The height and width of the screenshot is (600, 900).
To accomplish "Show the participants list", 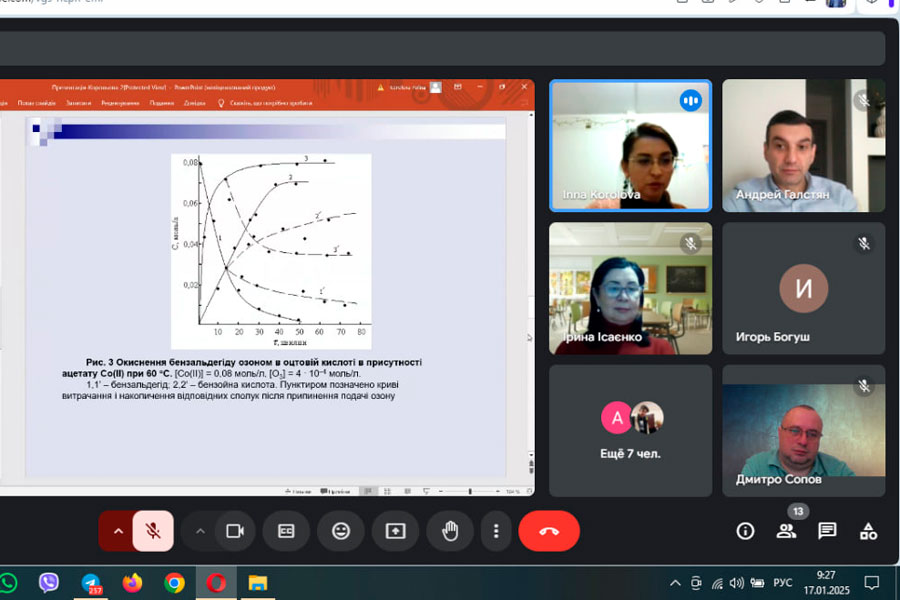I will 786,531.
